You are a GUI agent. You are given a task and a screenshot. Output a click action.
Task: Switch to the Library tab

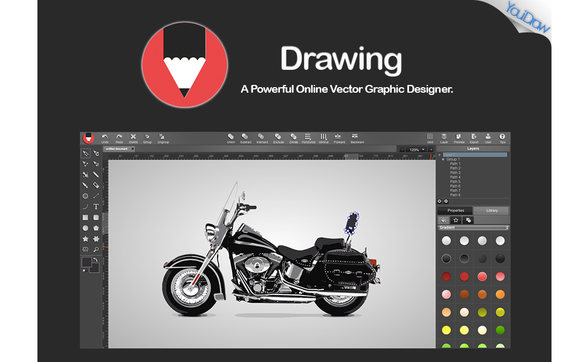pos(492,210)
